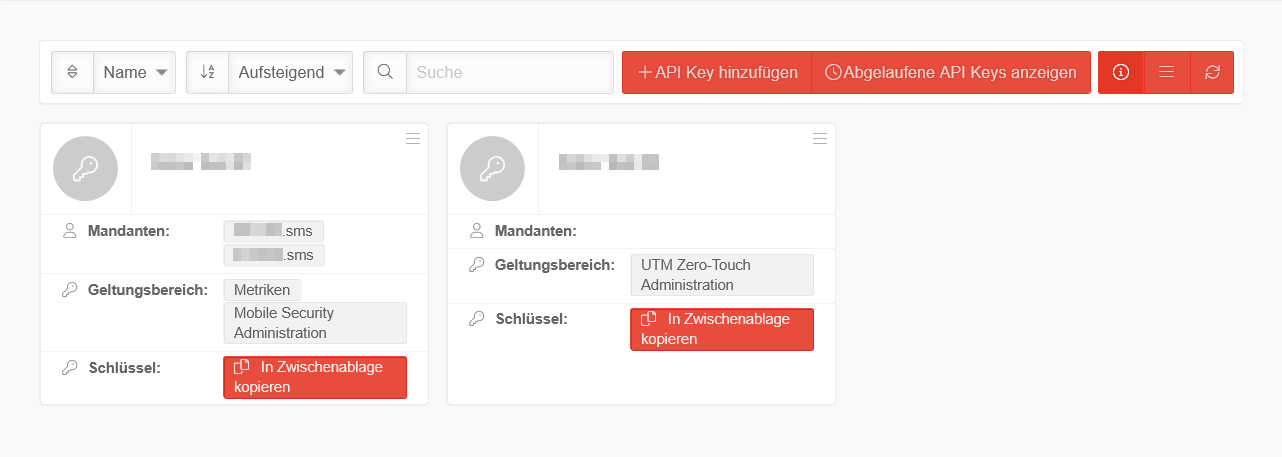The height and width of the screenshot is (457, 1282).
Task: Click the key avatar on second card
Action: (493, 169)
